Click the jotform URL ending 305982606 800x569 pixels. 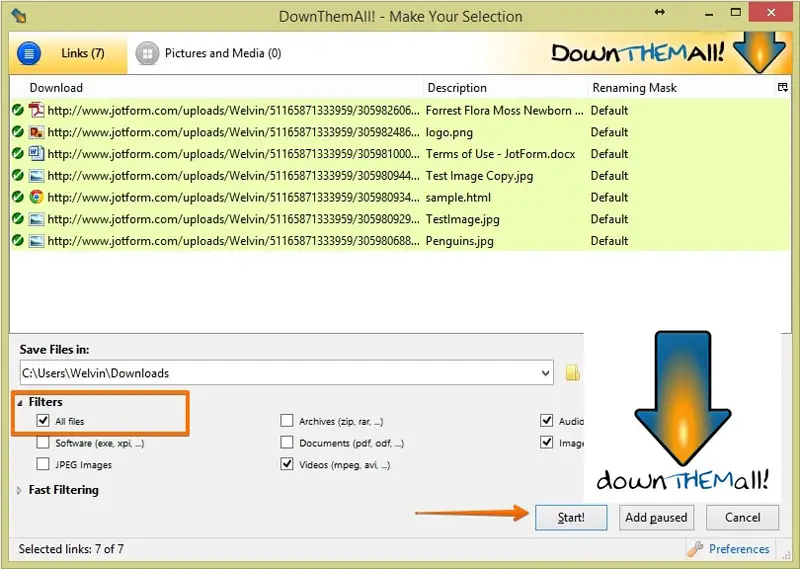pyautogui.click(x=233, y=111)
